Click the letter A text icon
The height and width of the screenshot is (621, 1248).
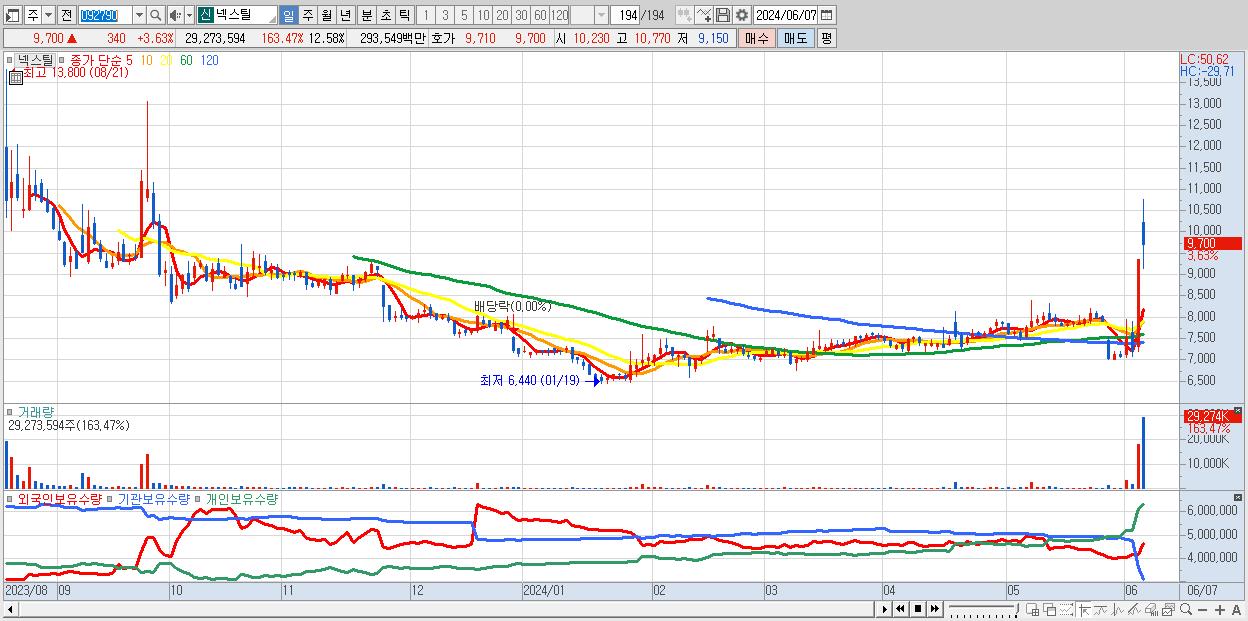point(1236,610)
